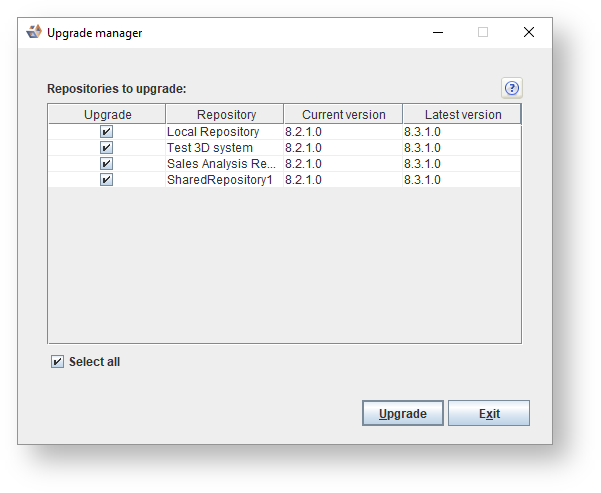
Task: Click the blue help question mark icon
Action: (x=512, y=87)
